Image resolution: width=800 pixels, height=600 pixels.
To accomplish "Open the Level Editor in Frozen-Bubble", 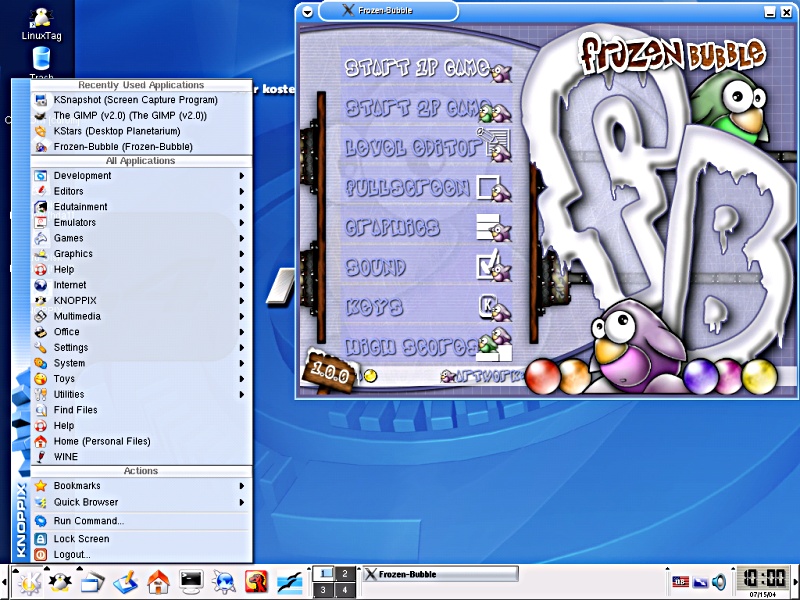I will [x=428, y=147].
